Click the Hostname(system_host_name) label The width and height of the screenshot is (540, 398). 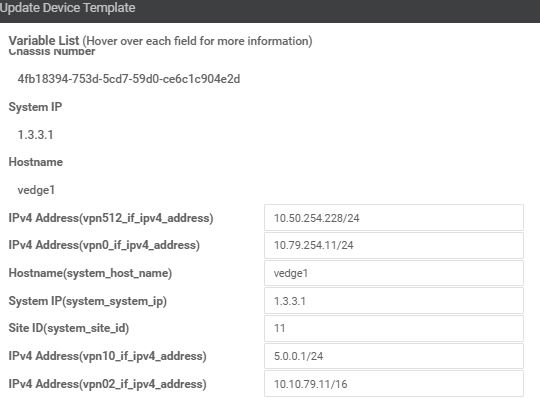pos(90,273)
